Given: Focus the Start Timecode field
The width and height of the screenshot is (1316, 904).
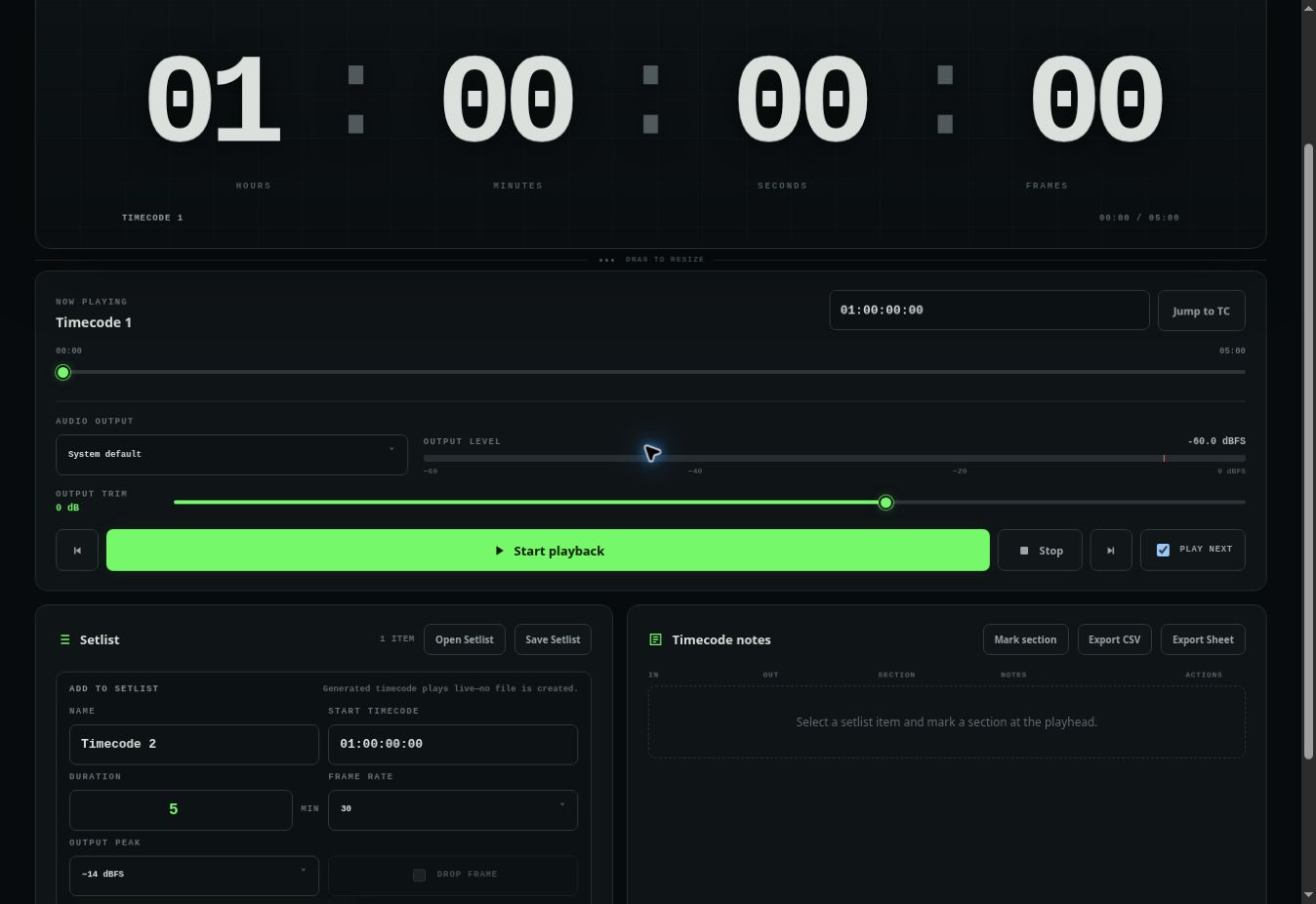Looking at the screenshot, I should click(453, 744).
